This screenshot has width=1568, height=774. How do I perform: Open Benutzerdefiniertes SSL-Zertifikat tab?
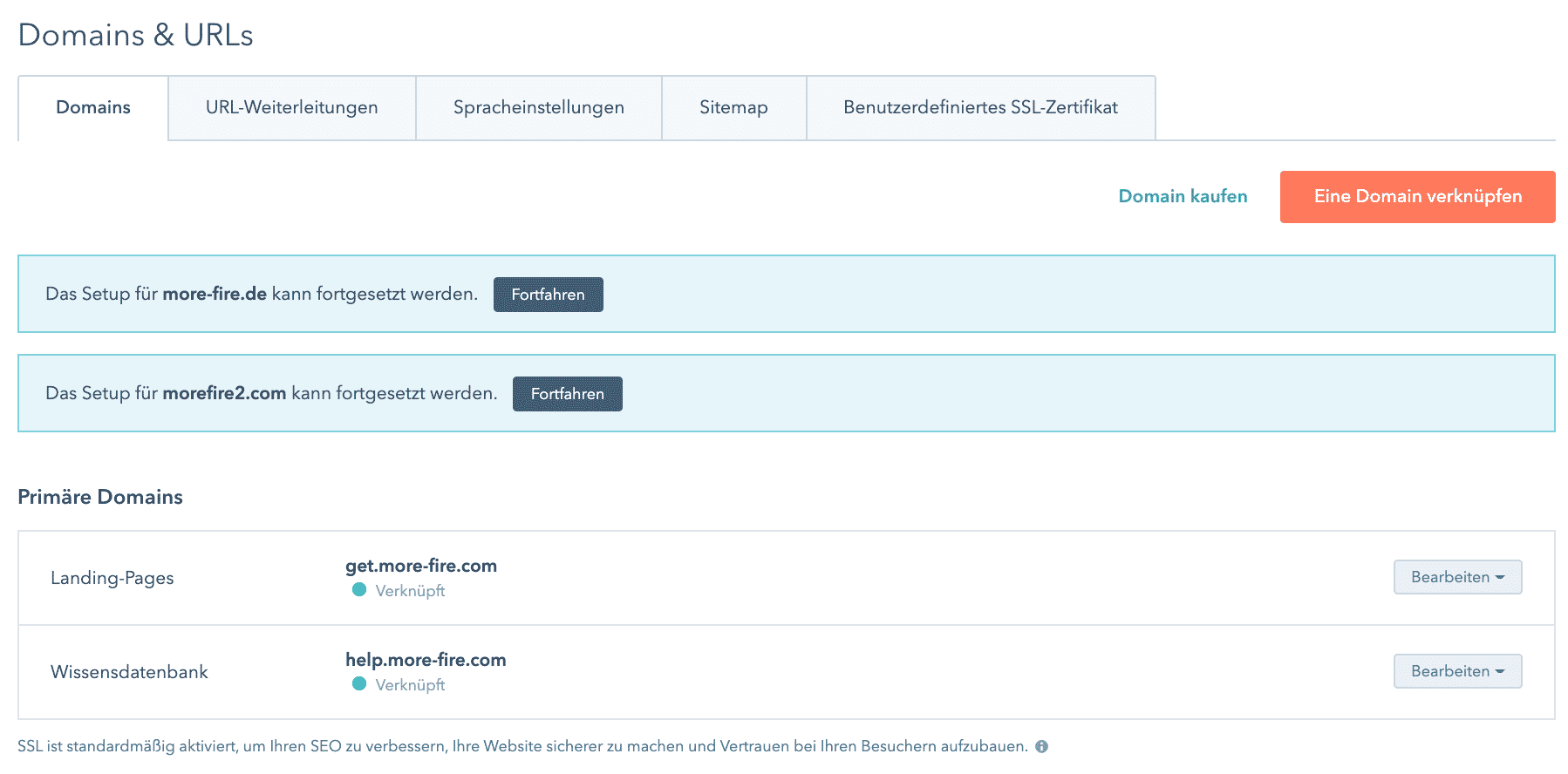981,108
